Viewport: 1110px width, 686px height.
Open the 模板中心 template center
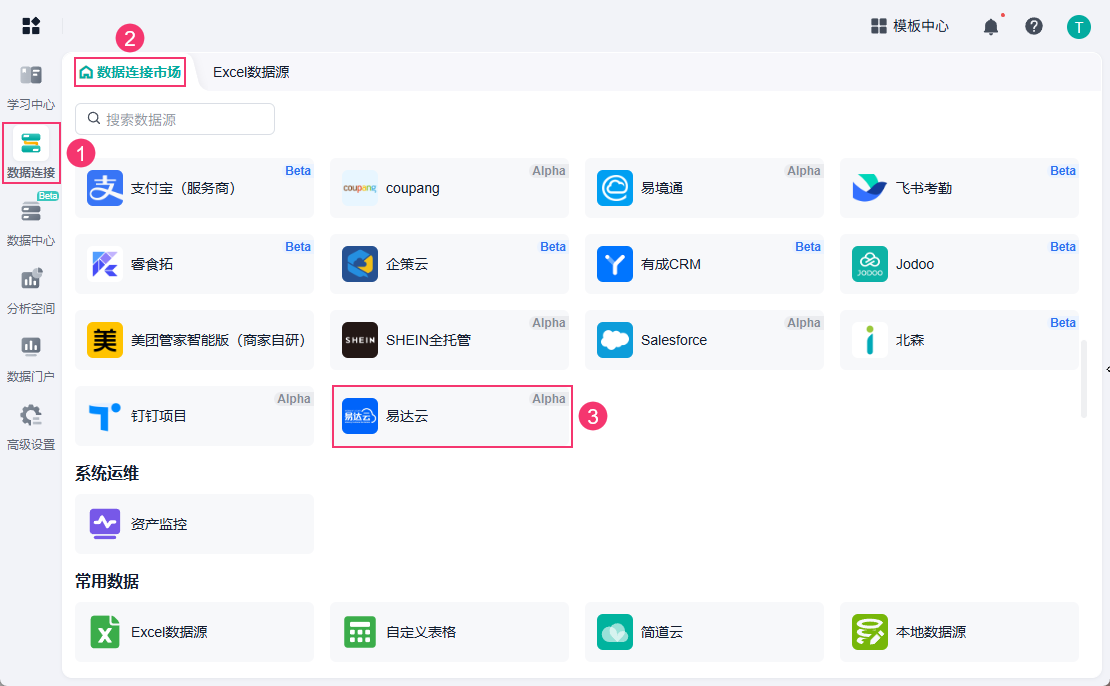[x=909, y=26]
